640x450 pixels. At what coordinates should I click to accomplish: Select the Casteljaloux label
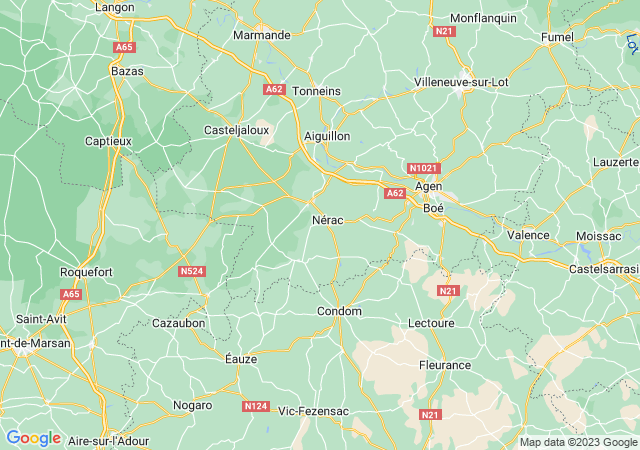(236, 130)
